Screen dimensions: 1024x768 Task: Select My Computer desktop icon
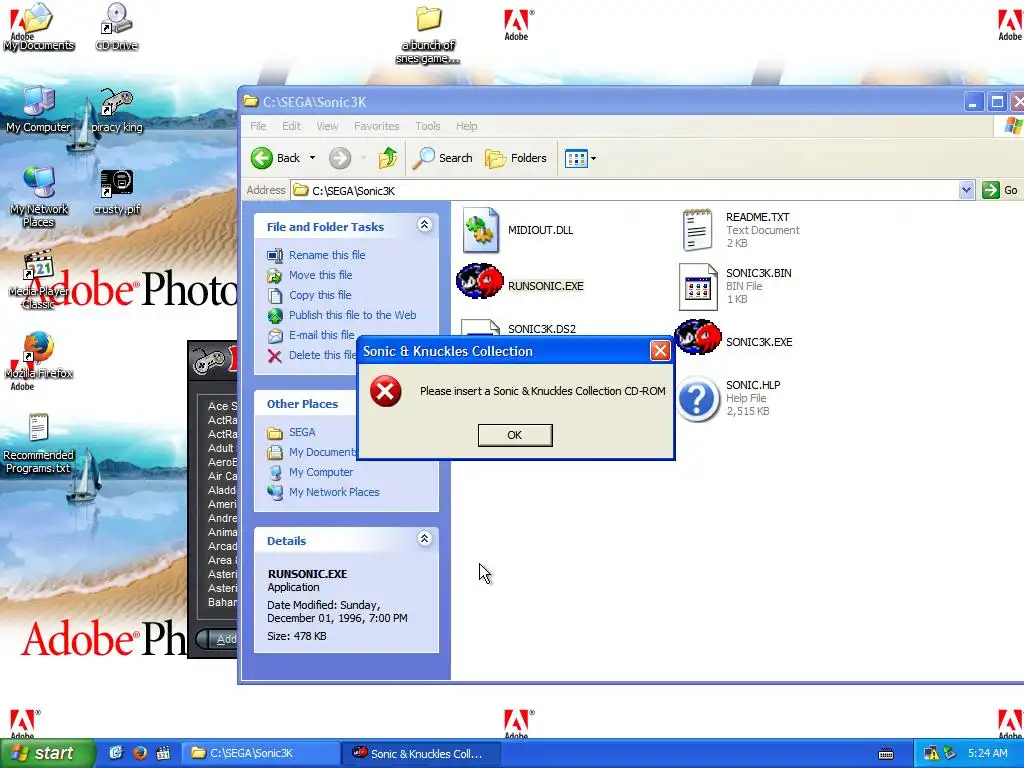[x=39, y=109]
